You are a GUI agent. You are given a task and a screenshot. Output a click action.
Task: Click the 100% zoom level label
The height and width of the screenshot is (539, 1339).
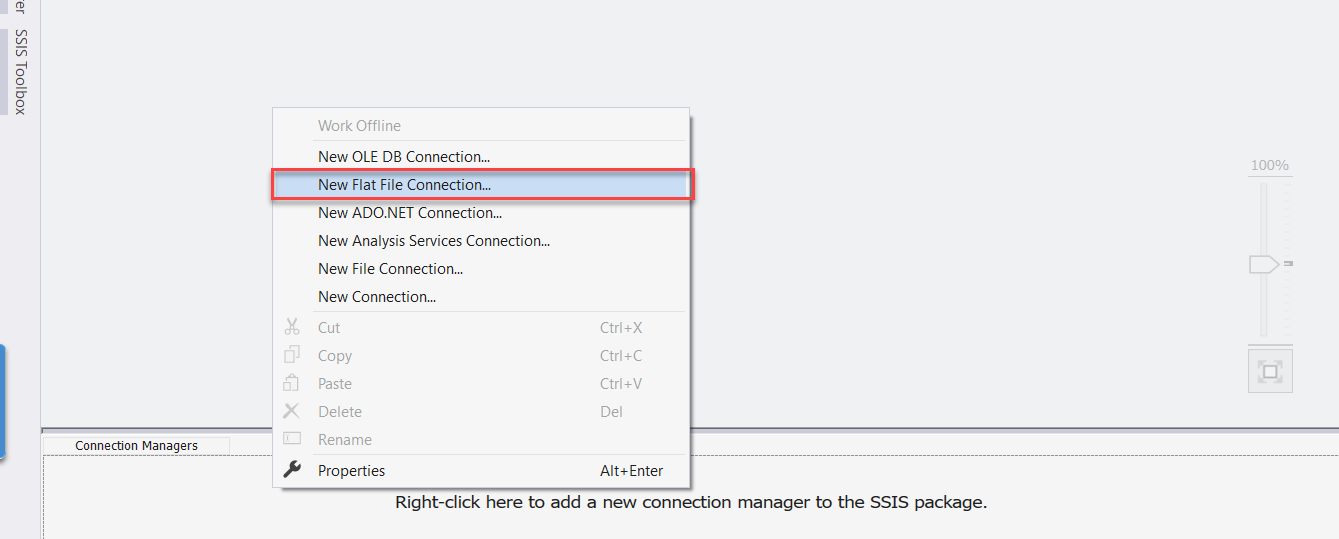tap(1270, 165)
